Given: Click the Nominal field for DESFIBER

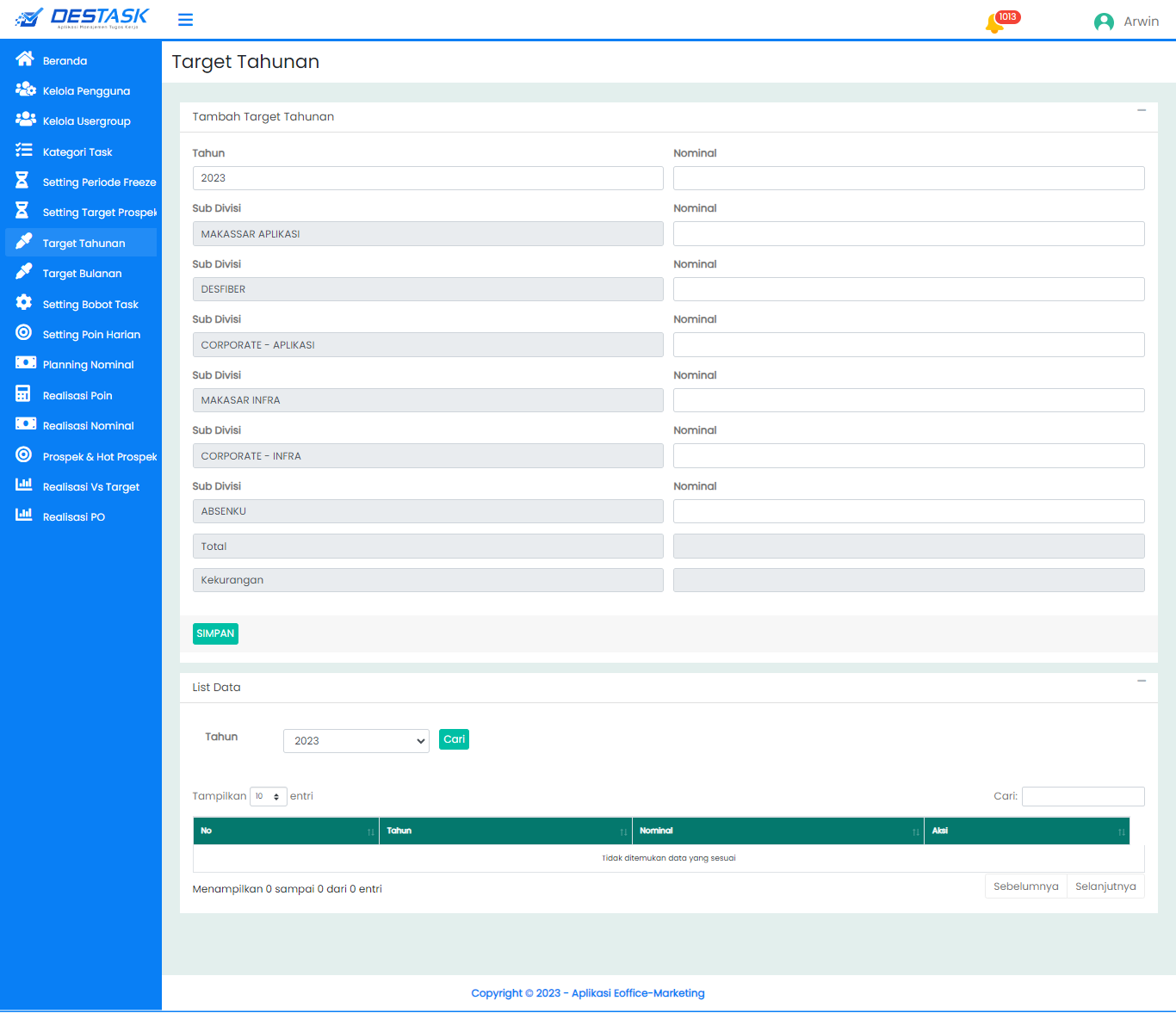Looking at the screenshot, I should (x=908, y=289).
